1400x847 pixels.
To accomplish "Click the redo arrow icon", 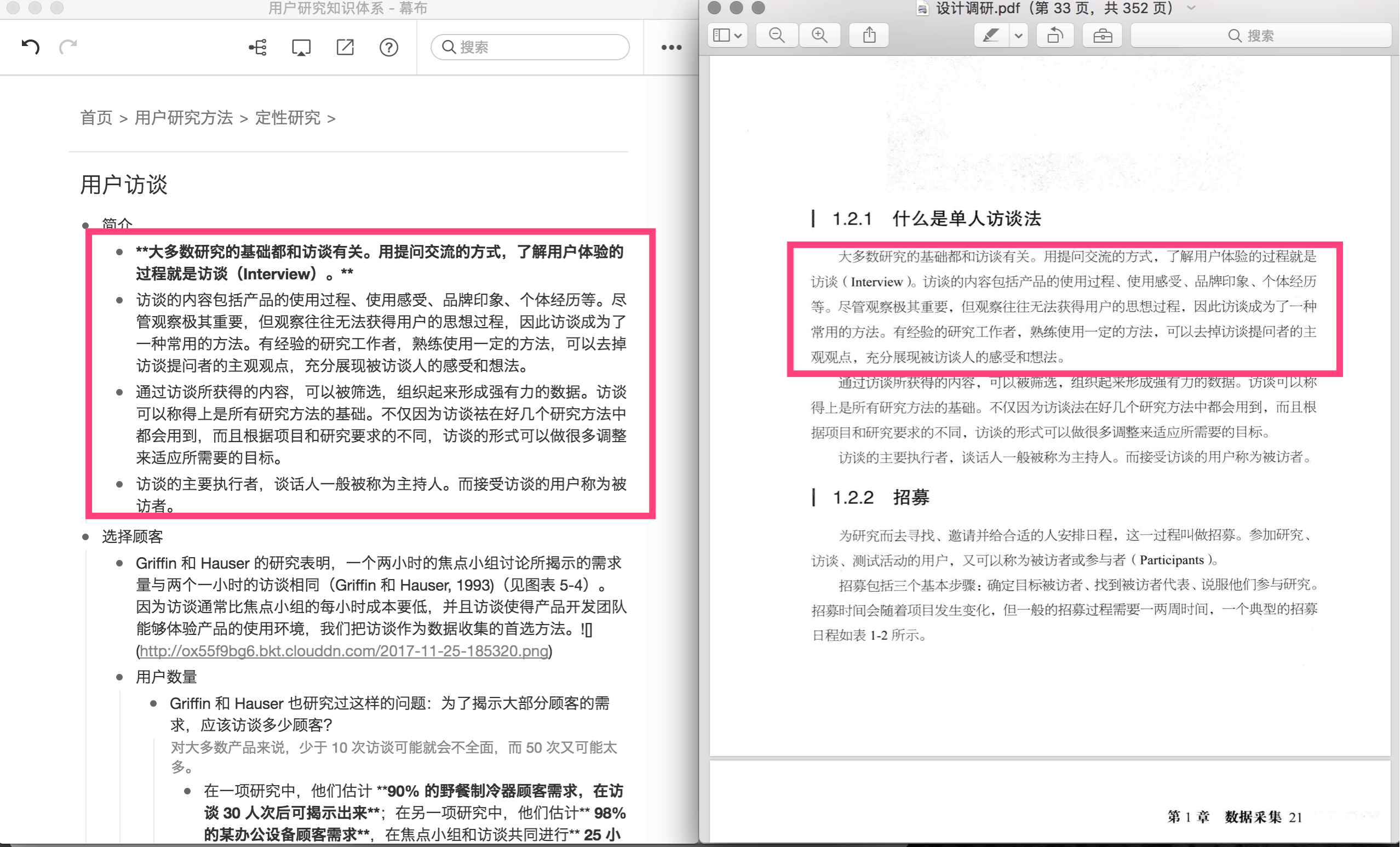I will click(68, 47).
